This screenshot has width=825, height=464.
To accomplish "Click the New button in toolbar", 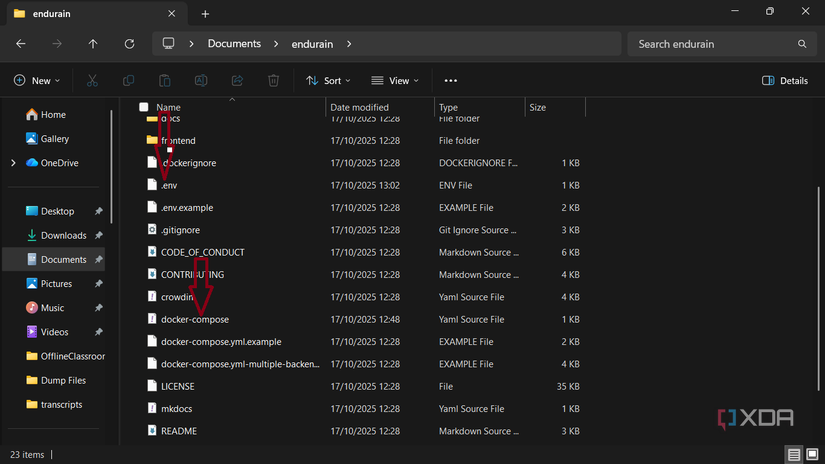I will pyautogui.click(x=36, y=80).
